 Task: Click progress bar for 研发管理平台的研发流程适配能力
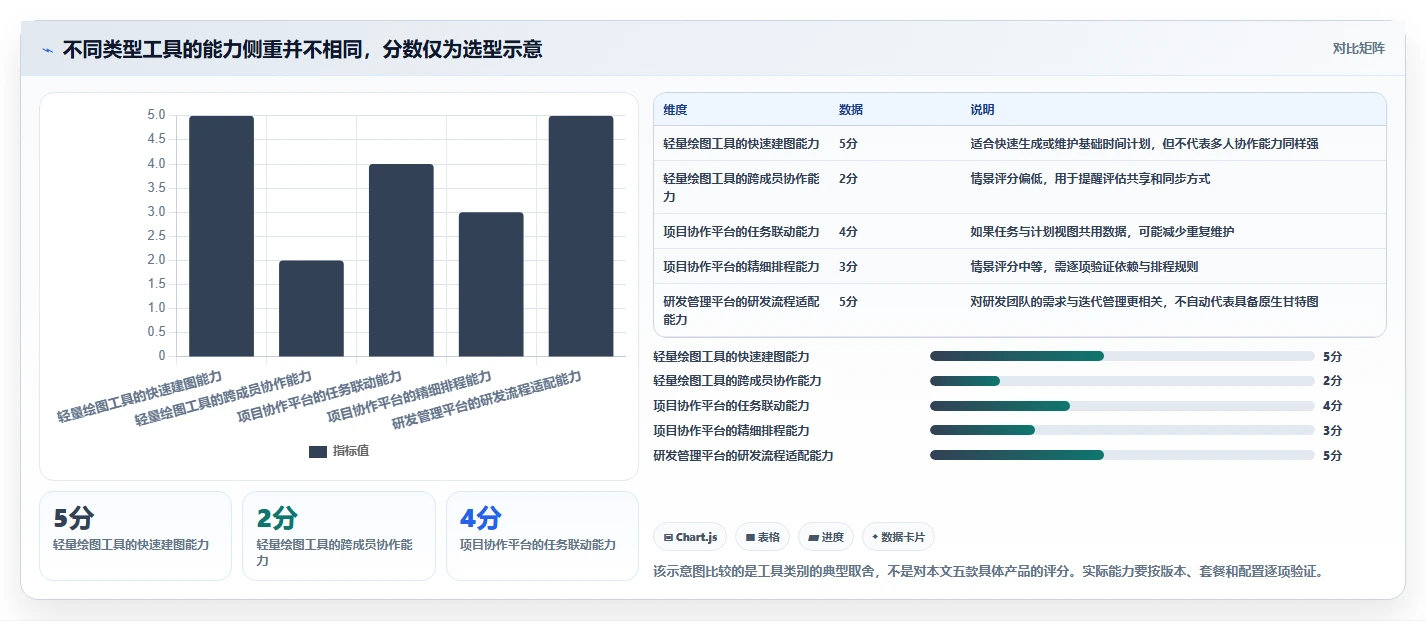[1122, 455]
